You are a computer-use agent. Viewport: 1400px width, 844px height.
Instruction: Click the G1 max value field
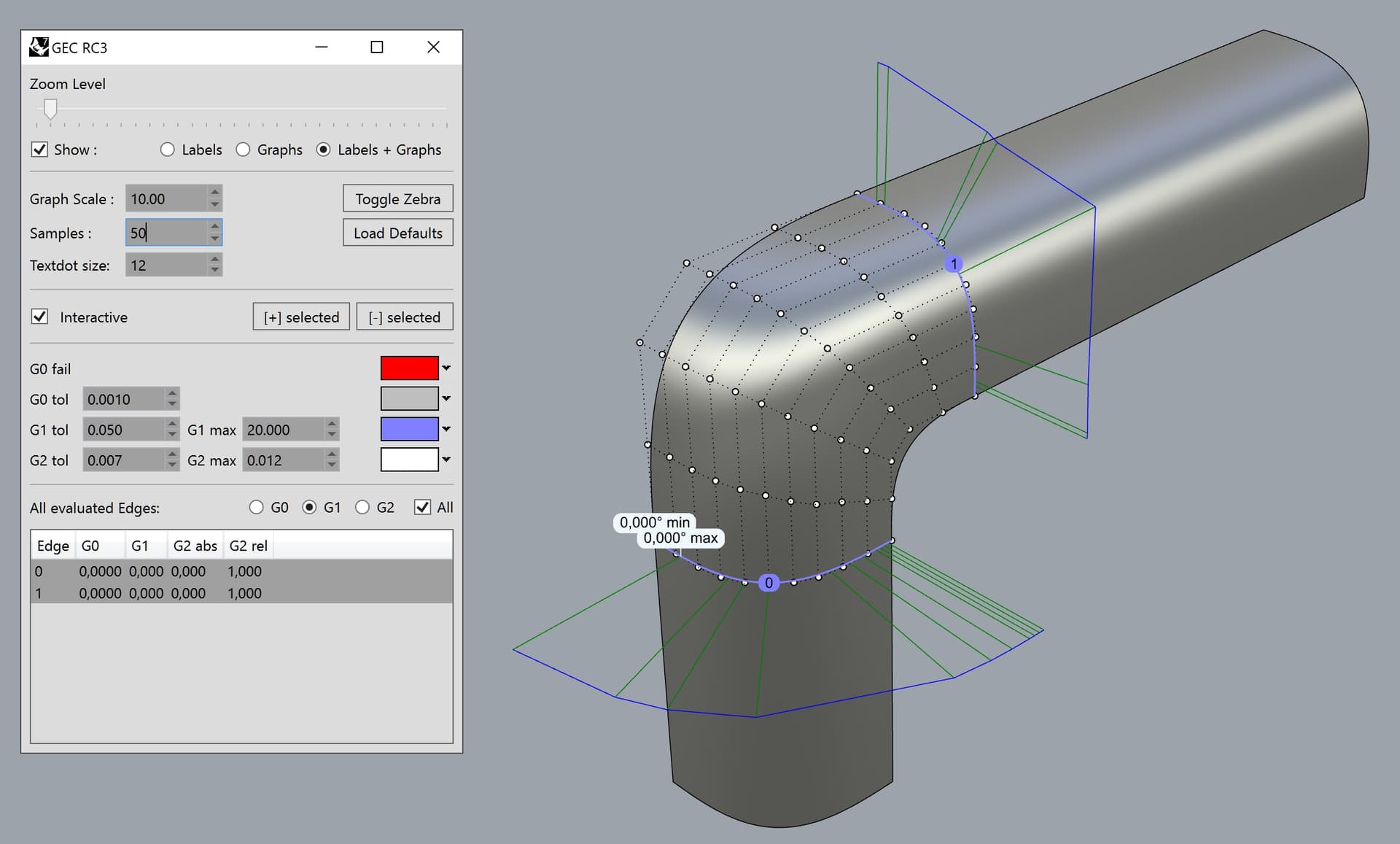coord(284,430)
